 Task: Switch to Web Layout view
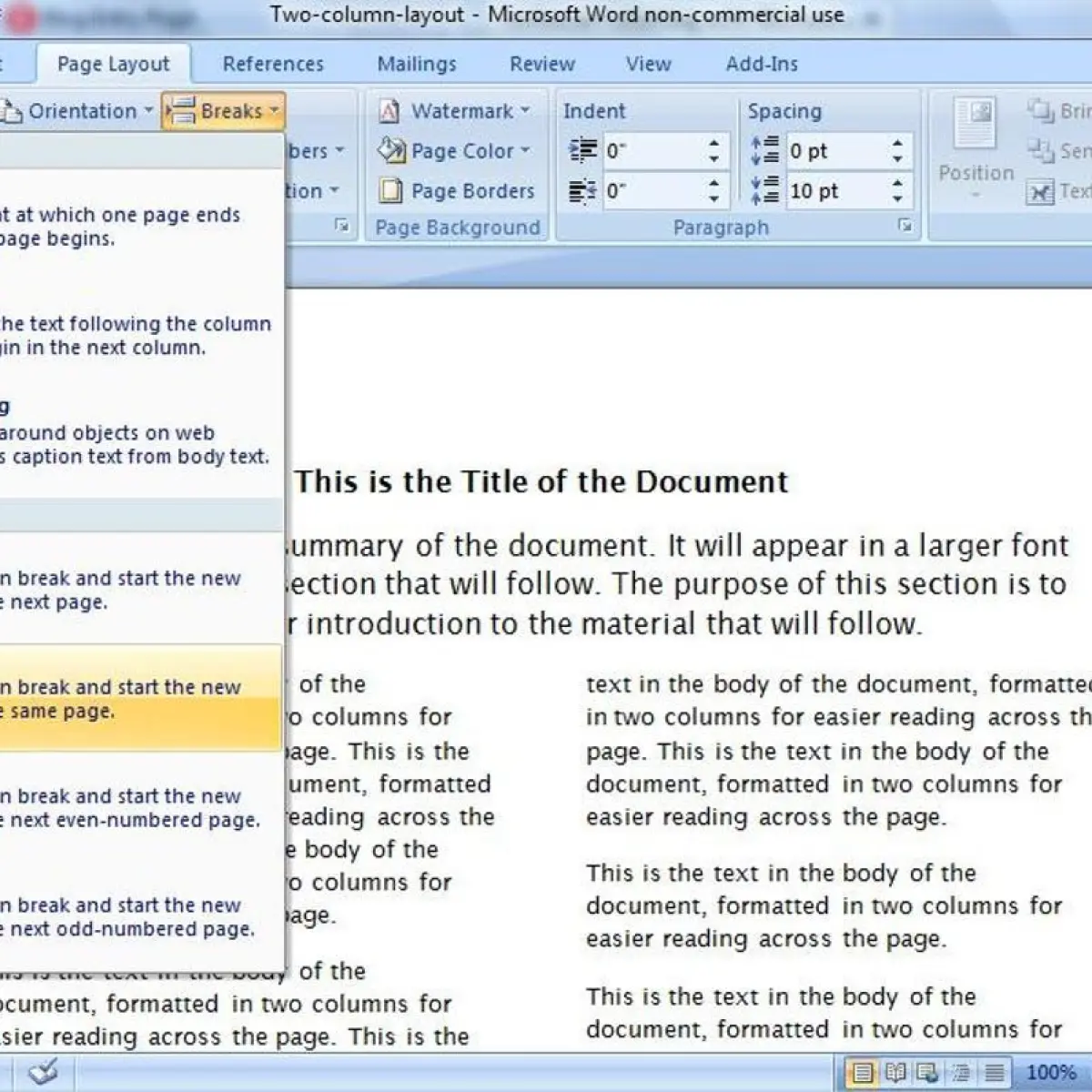tap(927, 1073)
